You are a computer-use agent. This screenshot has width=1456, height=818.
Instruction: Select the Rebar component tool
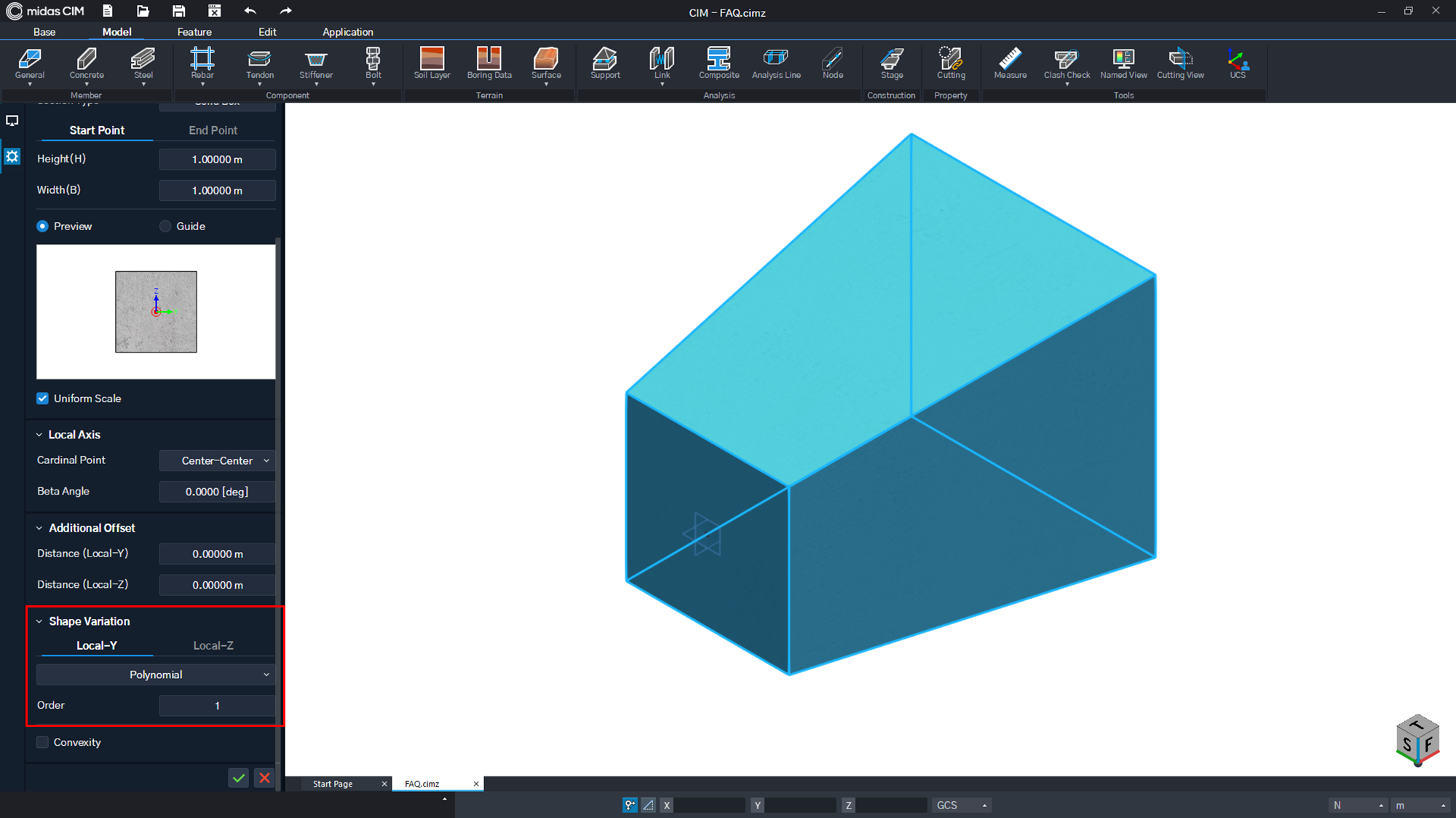click(x=202, y=63)
